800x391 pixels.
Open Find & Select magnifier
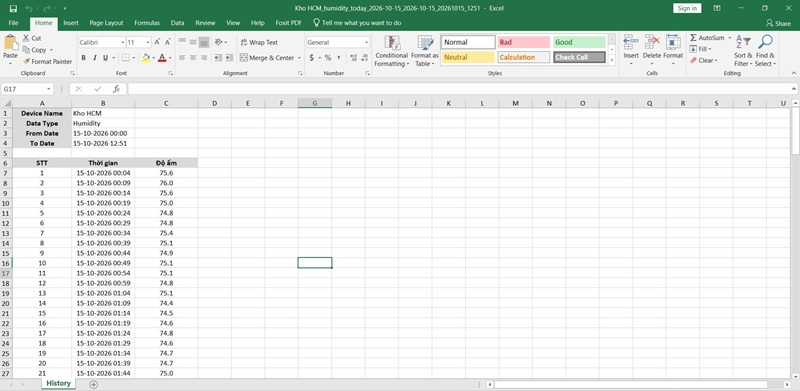coord(765,50)
